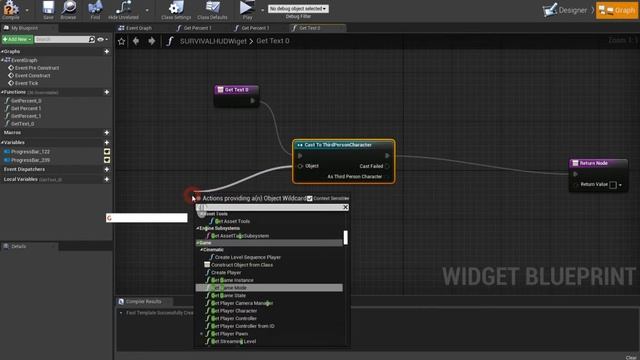Choose Get Player Controller from ID action
640x360 pixels.
pyautogui.click(x=242, y=326)
